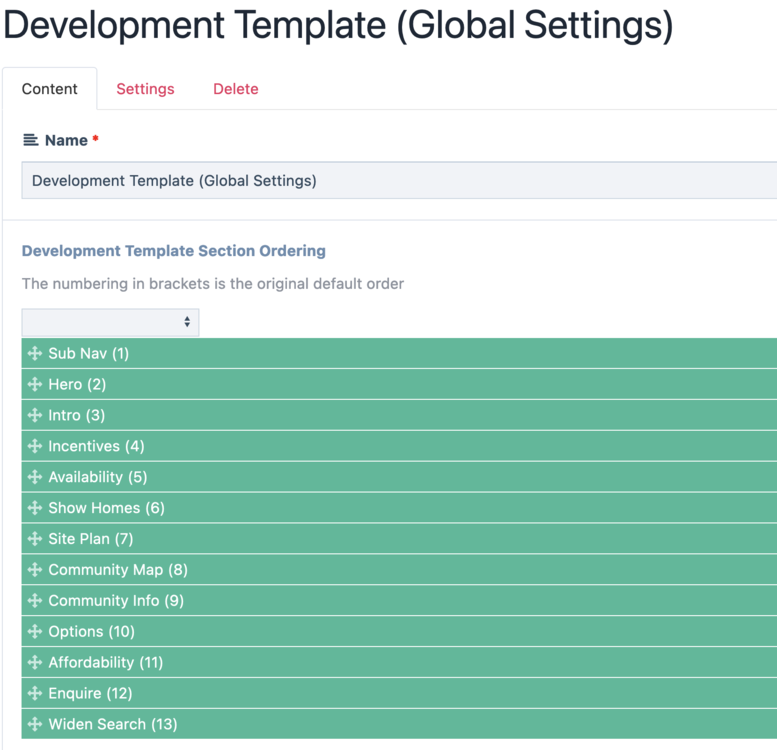Screen dimensions: 777x750
Task: Open the section ordering dropdown
Action: [110, 322]
